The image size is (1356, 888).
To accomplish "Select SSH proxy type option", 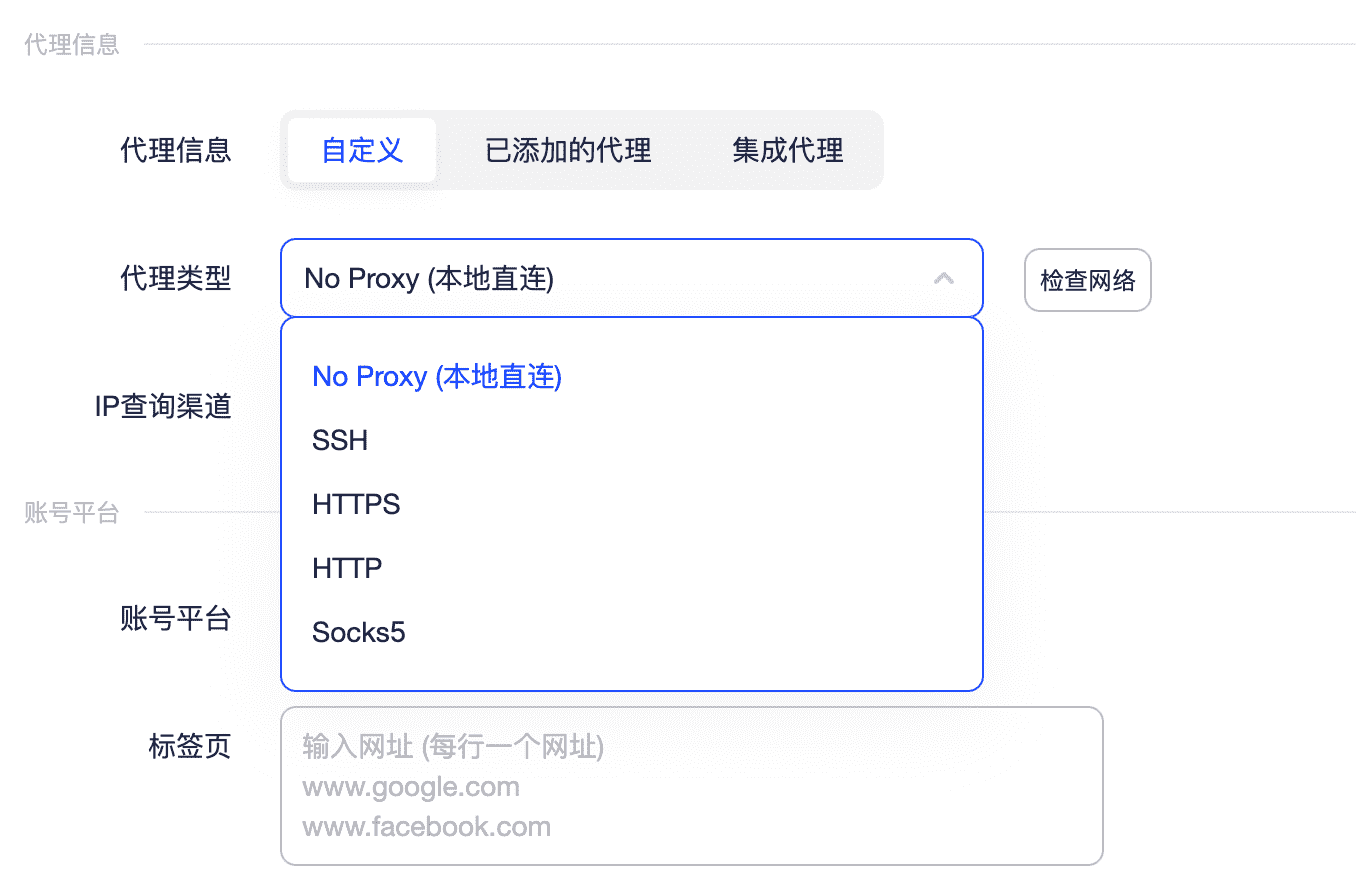I will point(340,440).
